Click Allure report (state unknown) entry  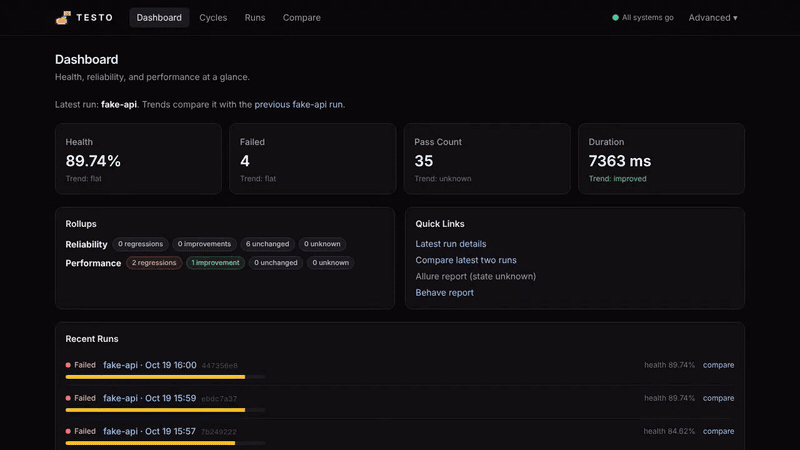(x=476, y=277)
